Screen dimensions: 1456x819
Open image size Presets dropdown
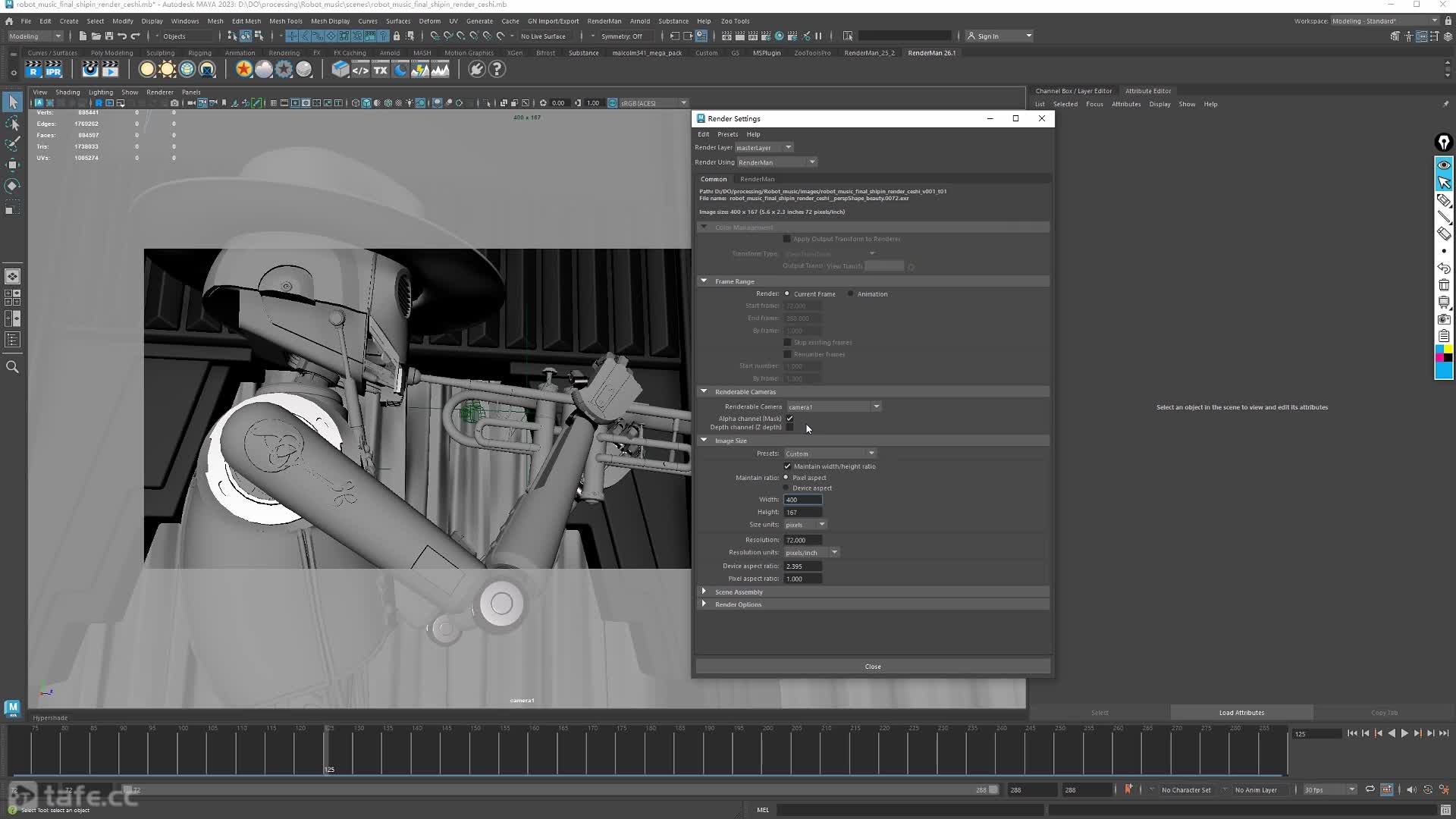tap(830, 453)
